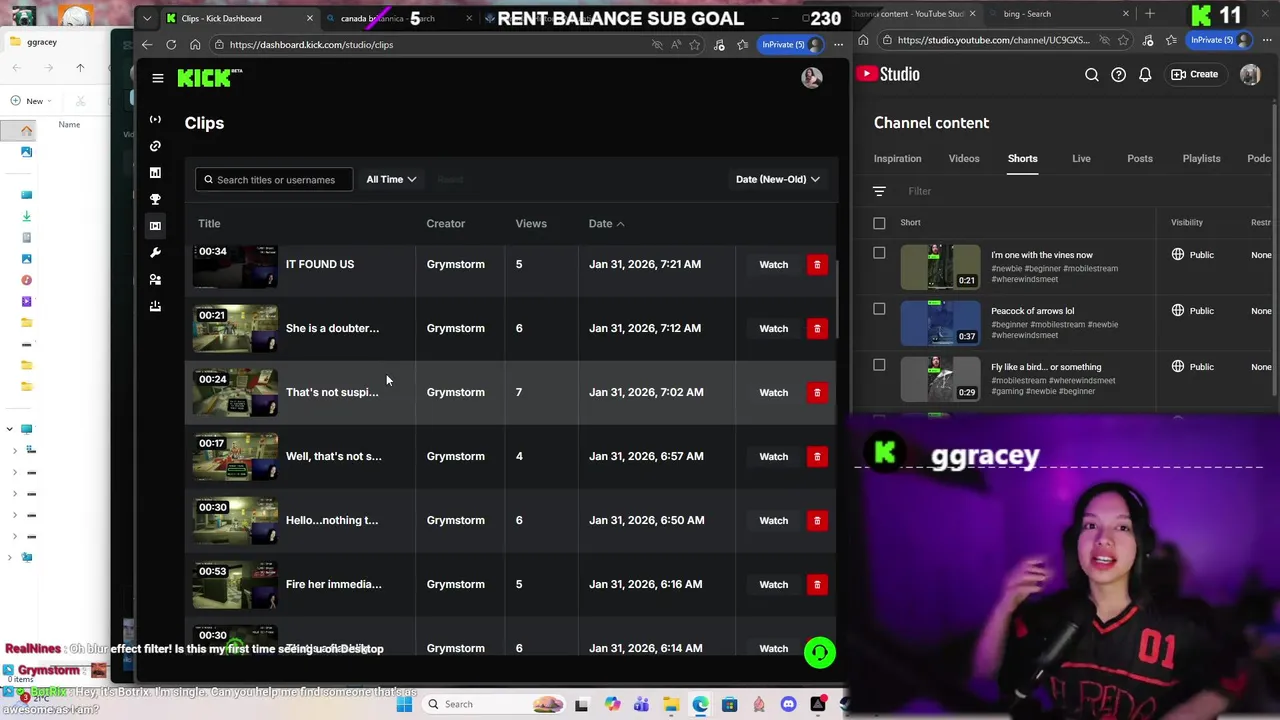Open the wrench settings icon in Kick sidebar
The width and height of the screenshot is (1280, 720).
(155, 252)
